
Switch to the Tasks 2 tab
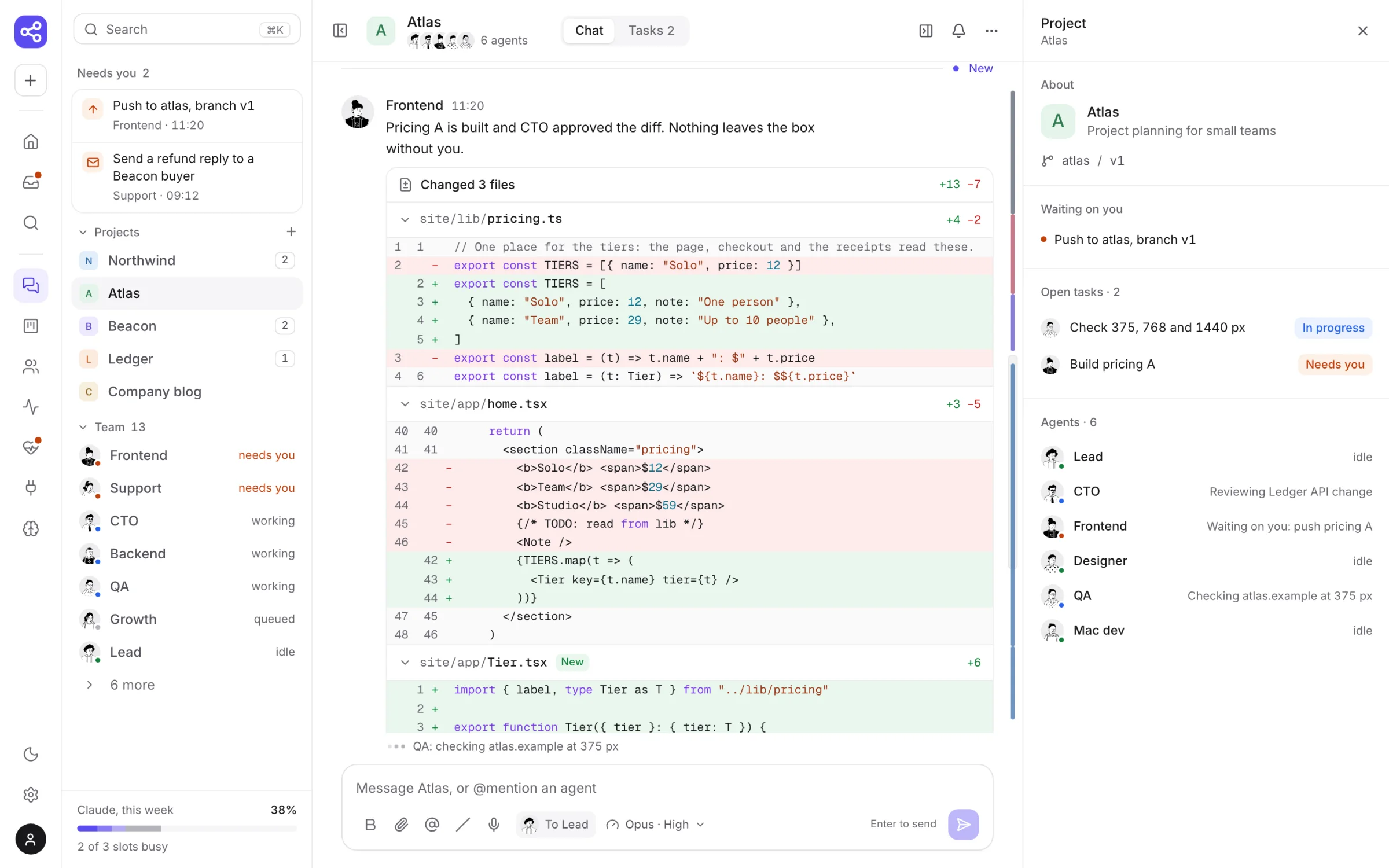[651, 31]
